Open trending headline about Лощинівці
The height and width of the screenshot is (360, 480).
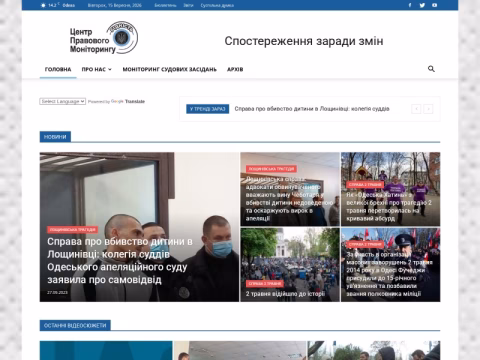click(x=312, y=109)
